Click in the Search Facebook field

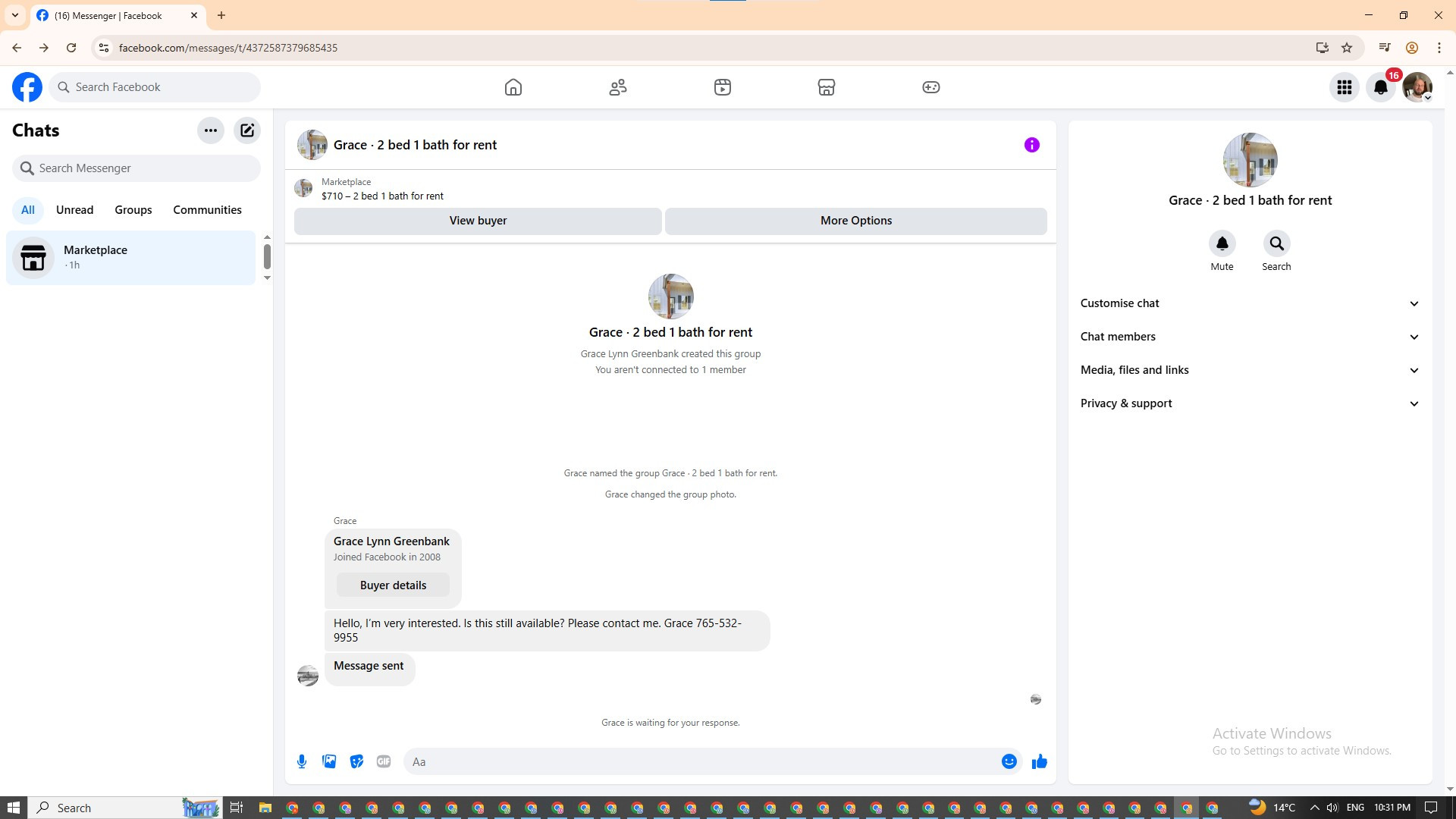(x=155, y=87)
